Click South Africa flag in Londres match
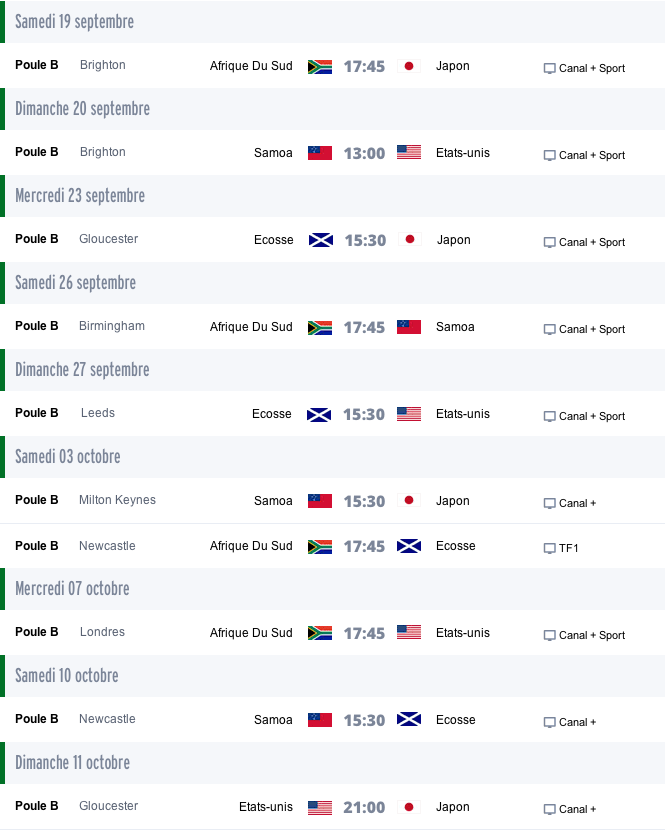Image resolution: width=669 pixels, height=832 pixels. [x=320, y=633]
